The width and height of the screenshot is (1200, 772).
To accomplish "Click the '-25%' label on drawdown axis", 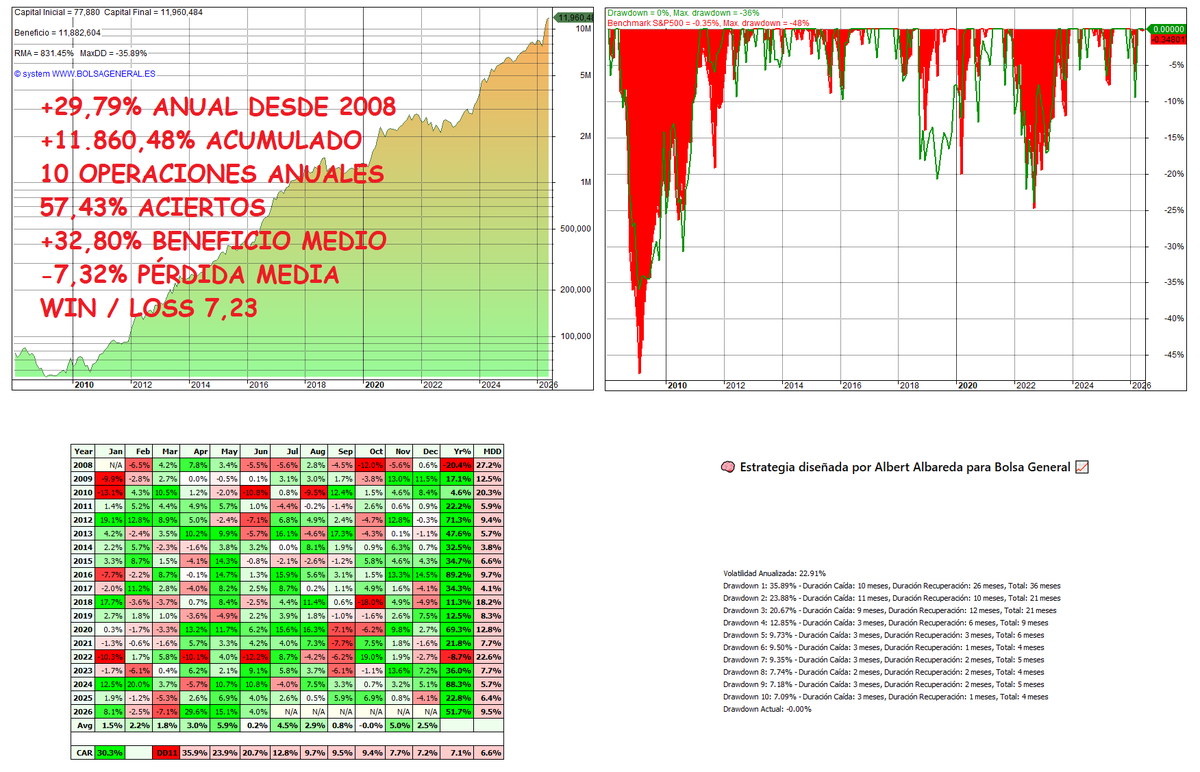I will pos(1174,210).
